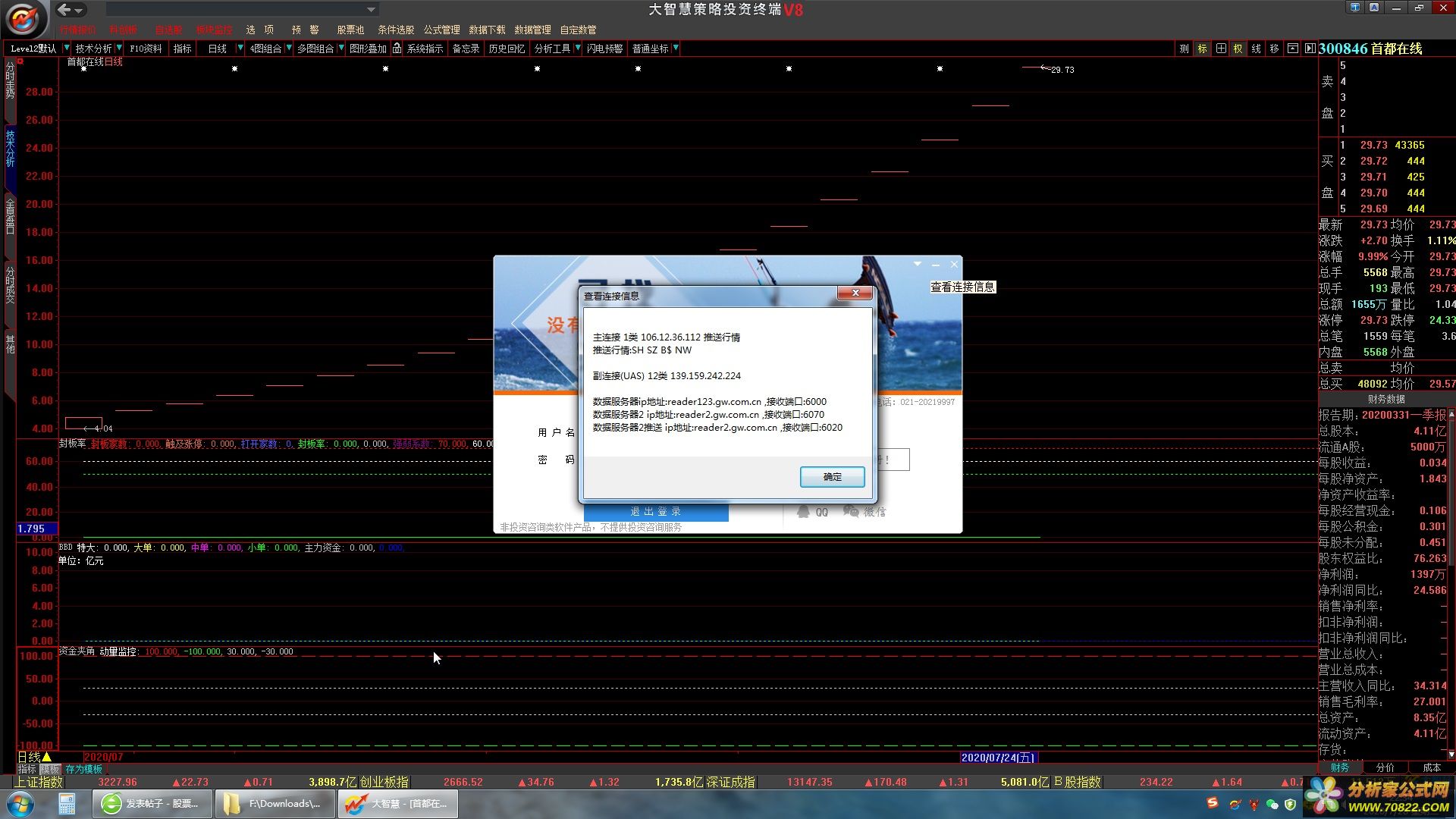Viewport: 1456px width, 819px height.
Task: Toggle the 测 measurement tool
Action: pos(1184,48)
